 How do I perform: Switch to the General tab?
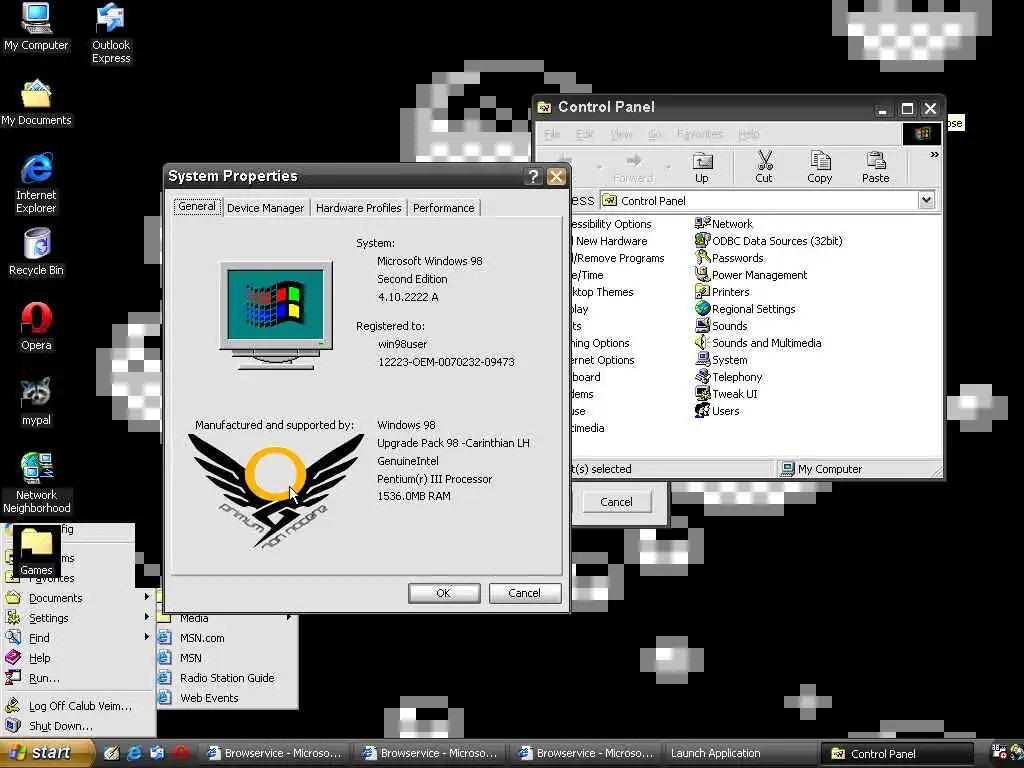[x=197, y=206]
